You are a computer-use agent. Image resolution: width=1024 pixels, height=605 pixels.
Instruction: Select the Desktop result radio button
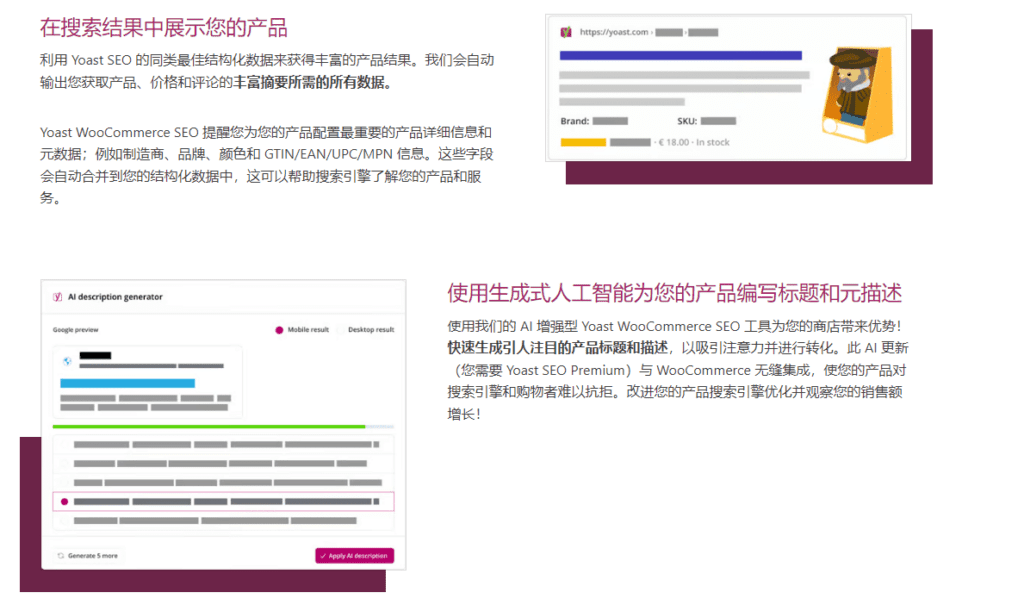coord(340,330)
